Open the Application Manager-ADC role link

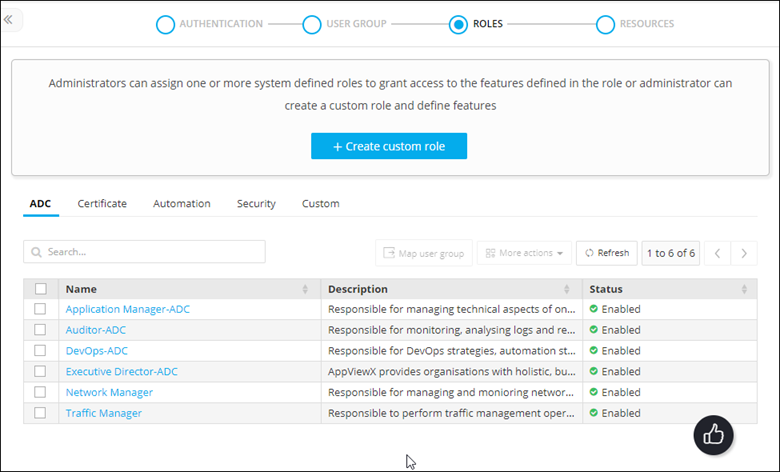tap(128, 309)
